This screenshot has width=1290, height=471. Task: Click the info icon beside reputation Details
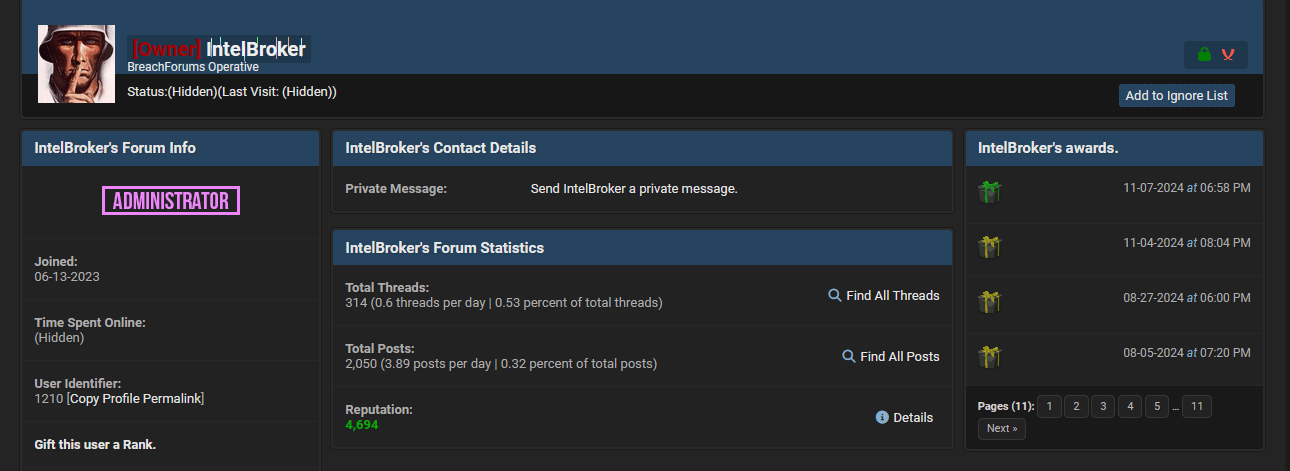882,417
